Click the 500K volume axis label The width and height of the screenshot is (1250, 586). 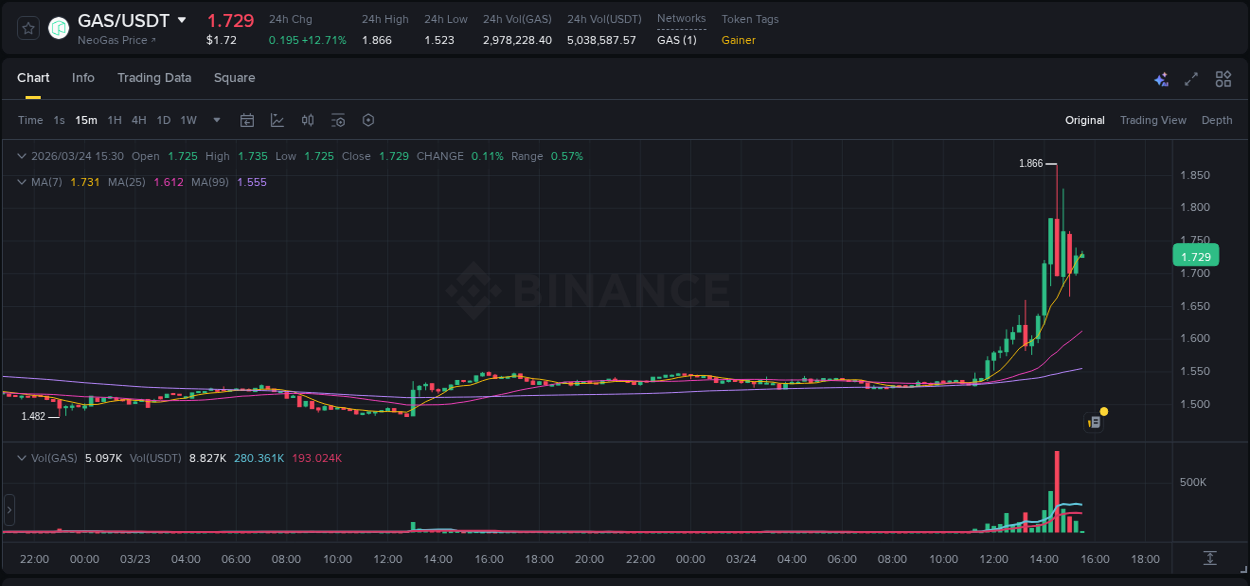[x=1194, y=482]
